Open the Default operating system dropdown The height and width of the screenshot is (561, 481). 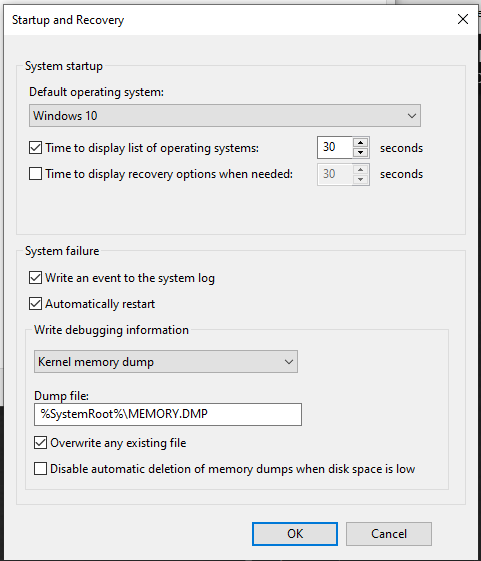[x=225, y=116]
